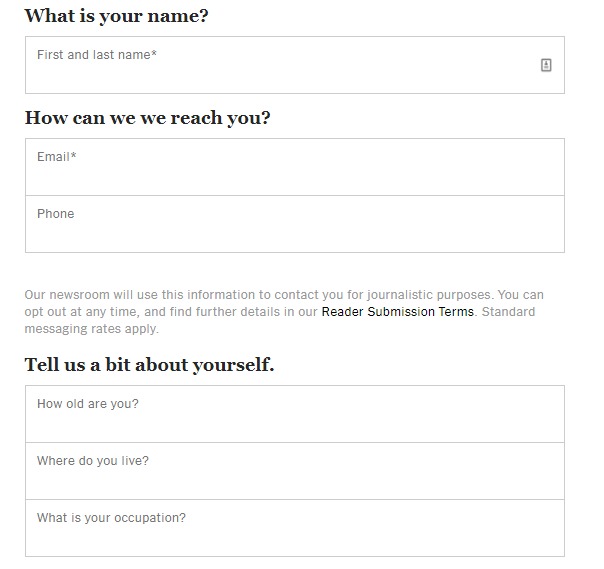Click the 'How can we we reach you?' heading
Image resolution: width=604 pixels, height=569 pixels.
coord(148,118)
